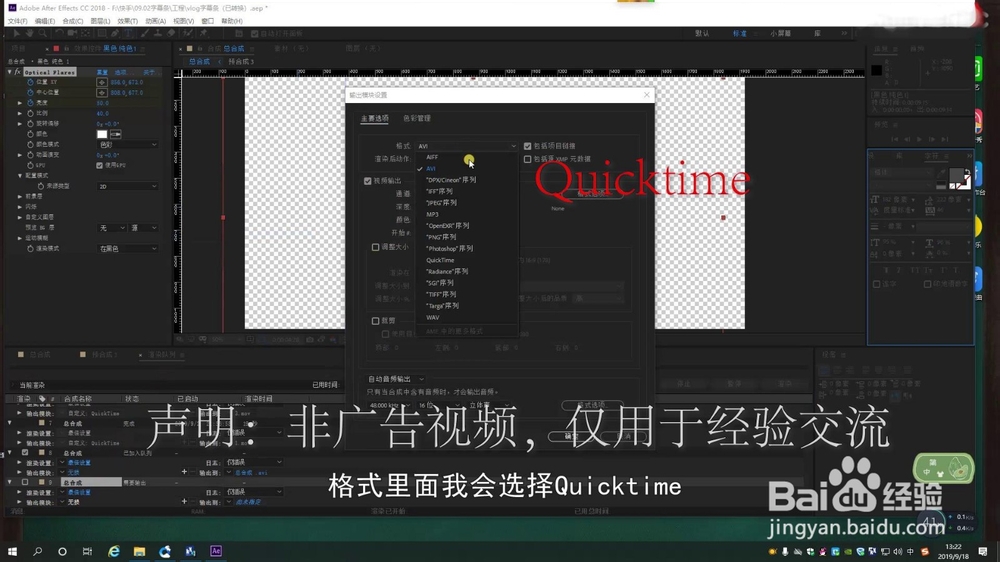Open 自动音频输出 dropdown
Image resolution: width=1000 pixels, height=562 pixels.
coord(395,379)
